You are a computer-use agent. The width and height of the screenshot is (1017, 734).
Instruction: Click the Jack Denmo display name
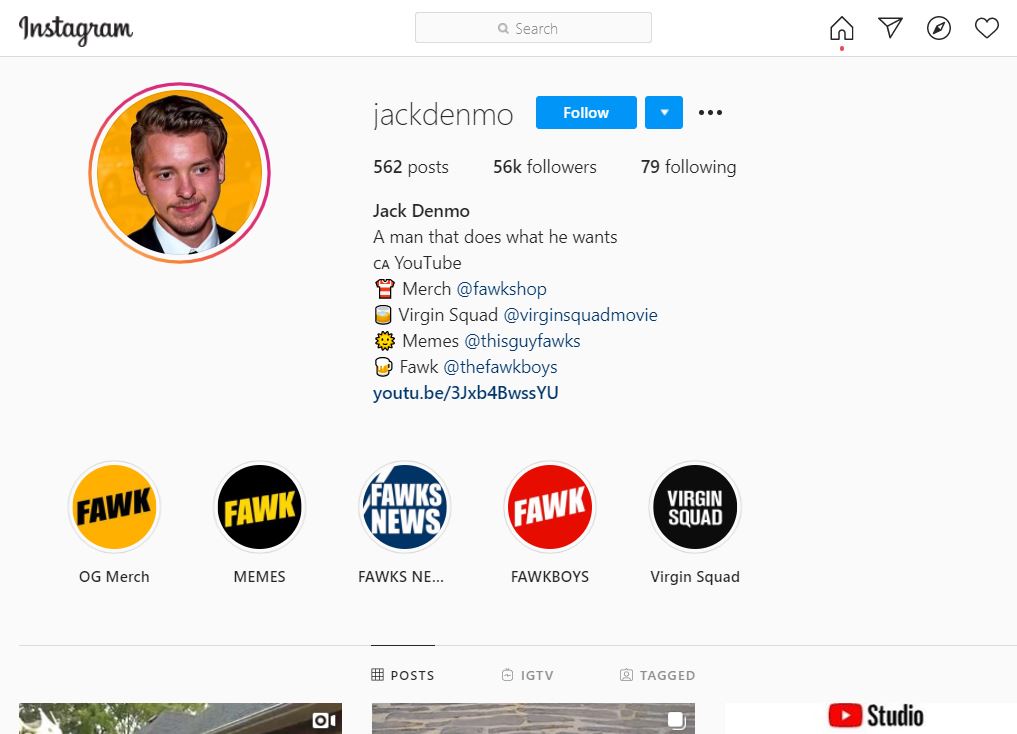pyautogui.click(x=421, y=211)
